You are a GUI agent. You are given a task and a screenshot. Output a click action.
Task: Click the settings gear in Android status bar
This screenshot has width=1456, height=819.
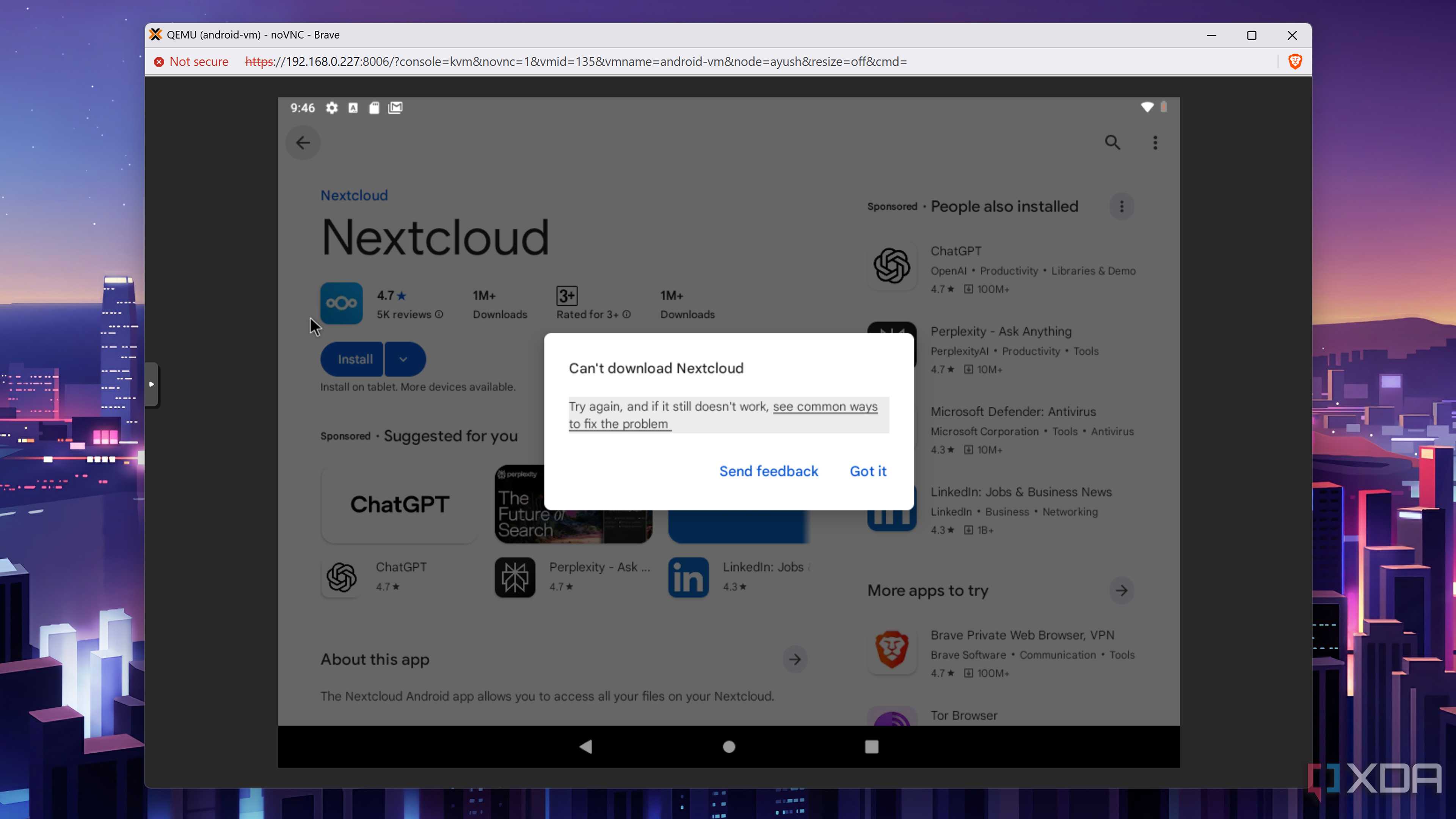(332, 108)
